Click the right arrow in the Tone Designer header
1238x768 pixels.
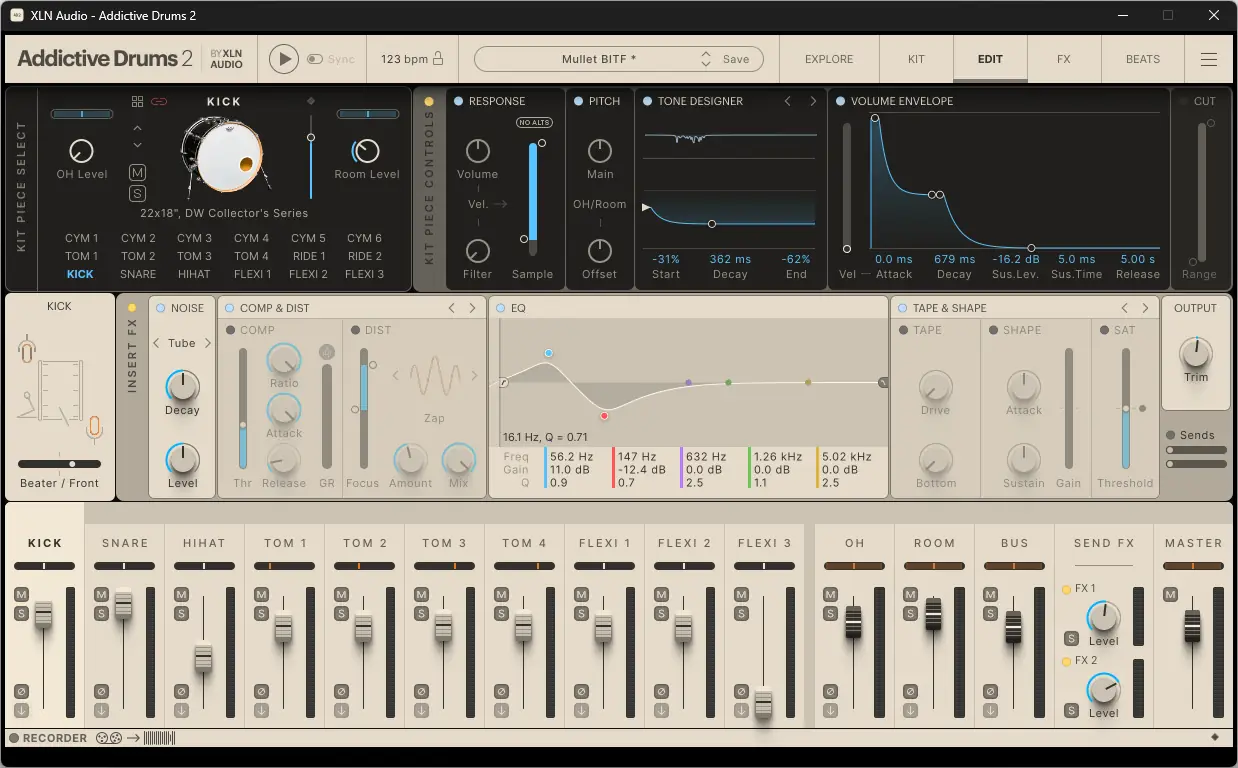(x=812, y=101)
